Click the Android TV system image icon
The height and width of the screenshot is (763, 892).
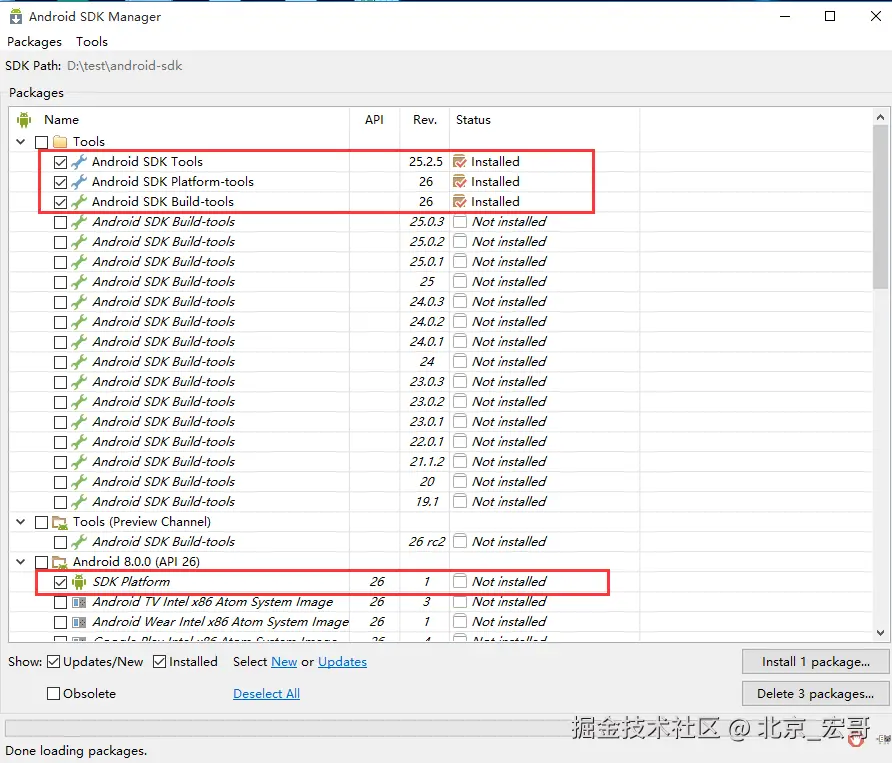(79, 602)
